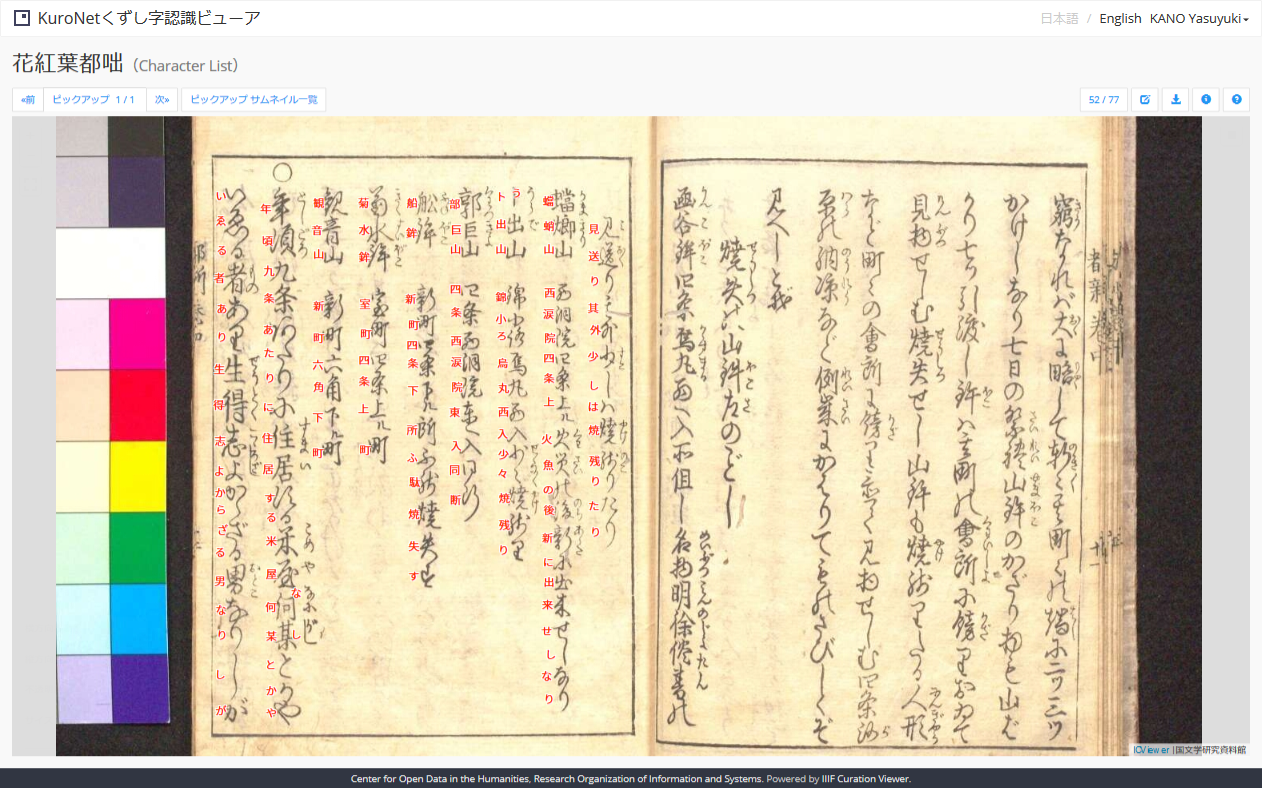This screenshot has width=1262, height=788.
Task: Click the 国文学研究資料館 attribution text
Action: tap(1210, 749)
